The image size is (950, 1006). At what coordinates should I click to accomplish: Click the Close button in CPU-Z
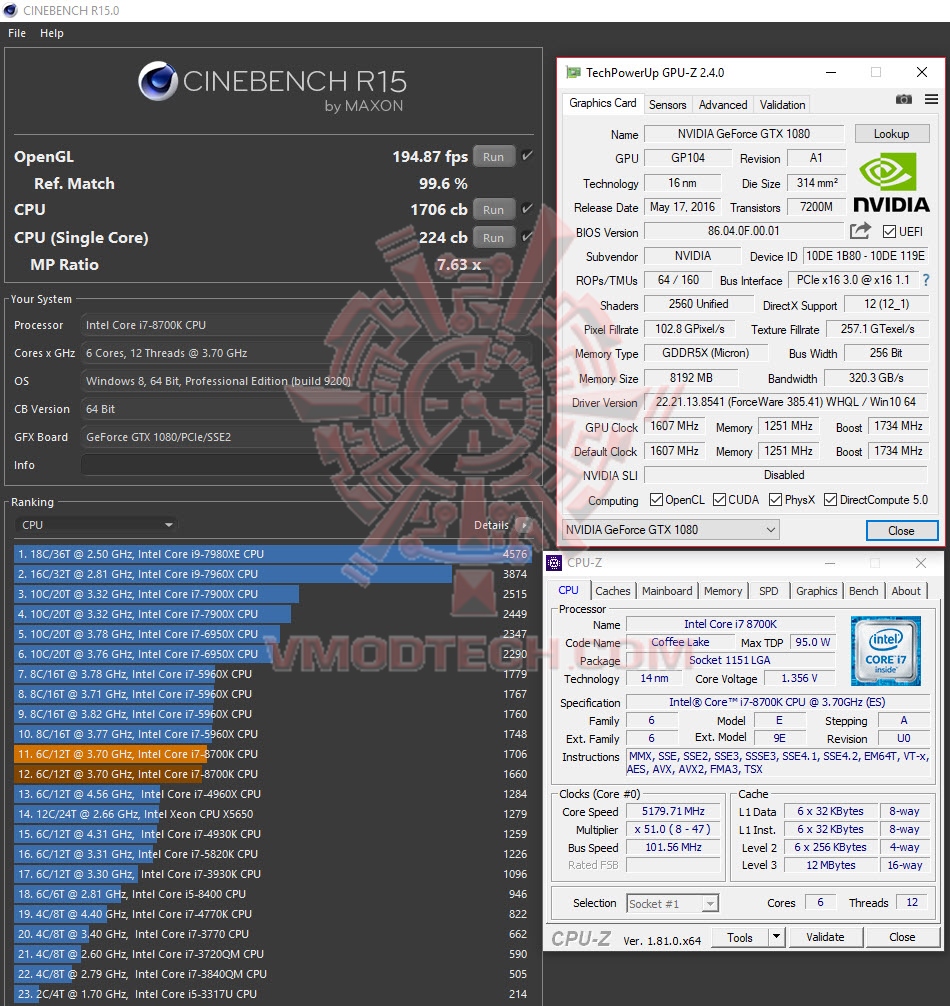tap(902, 937)
